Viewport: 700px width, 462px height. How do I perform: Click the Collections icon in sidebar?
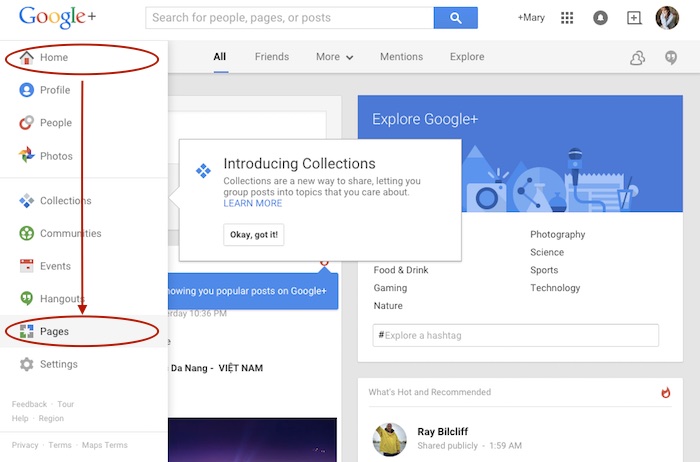(x=26, y=200)
